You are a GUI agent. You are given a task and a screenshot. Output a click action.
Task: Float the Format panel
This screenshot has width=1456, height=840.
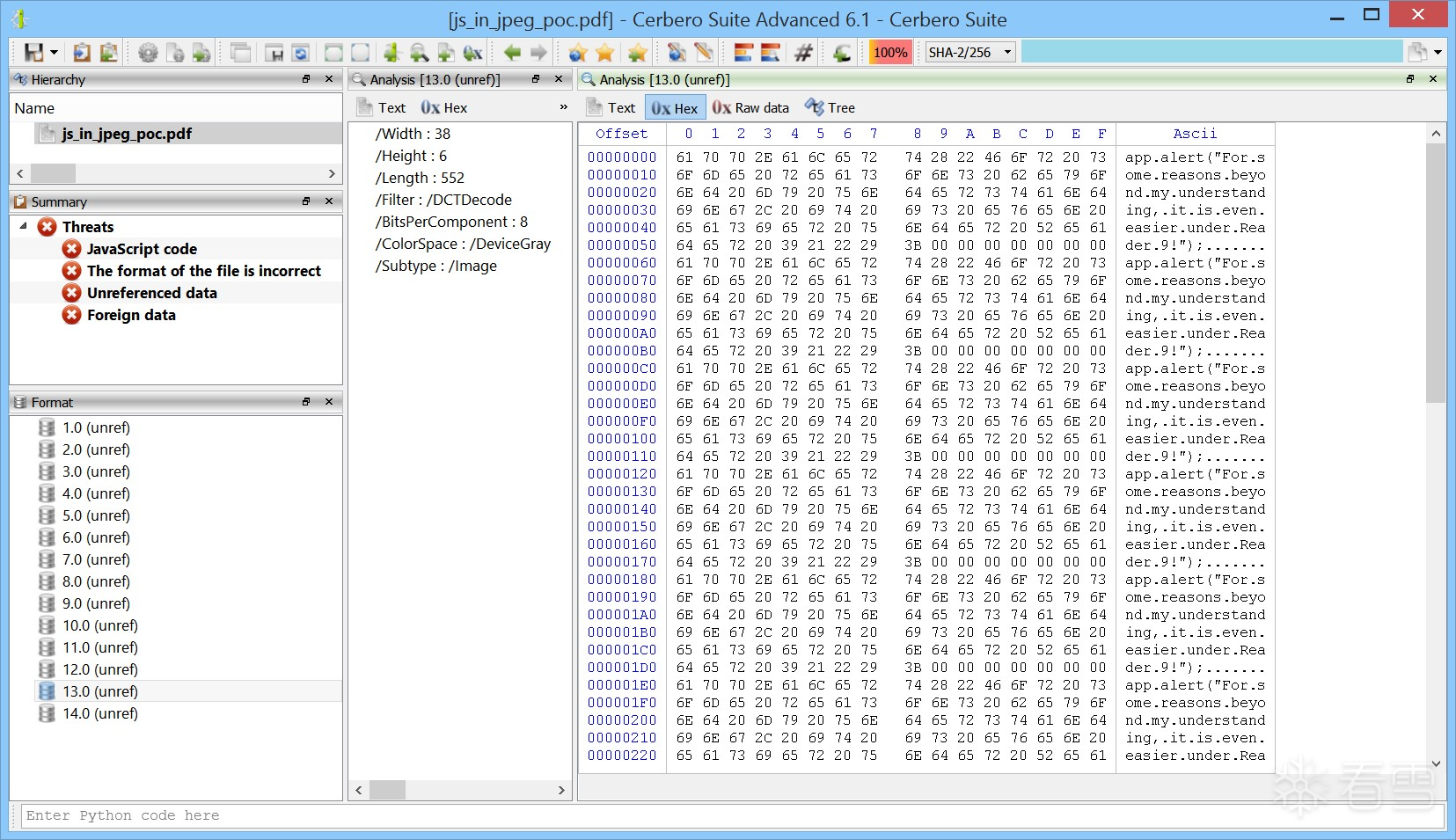pyautogui.click(x=306, y=402)
